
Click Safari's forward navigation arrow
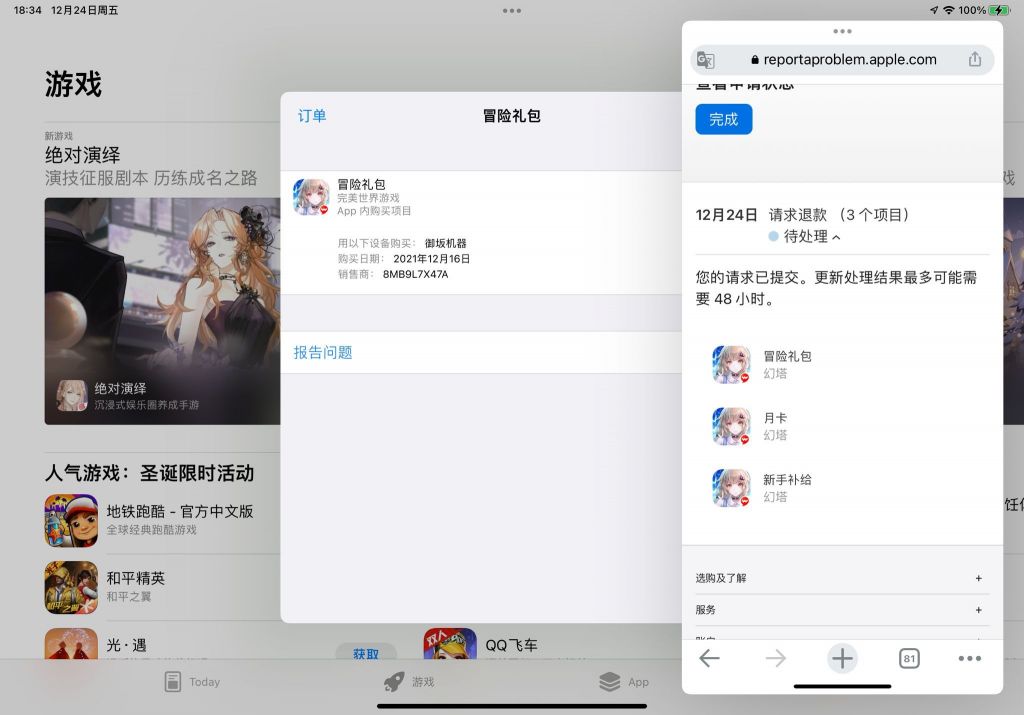775,658
